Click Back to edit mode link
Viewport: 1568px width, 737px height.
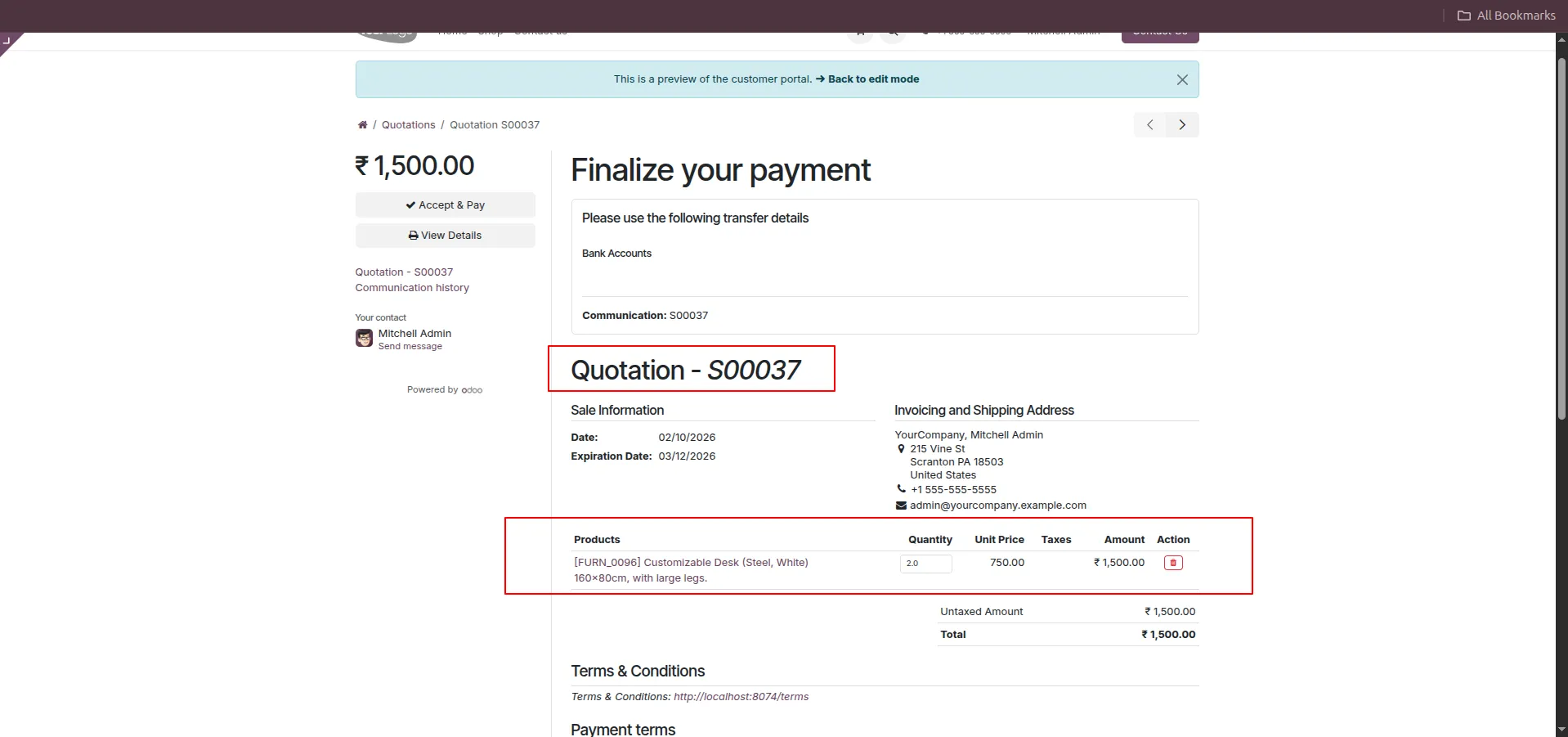point(872,79)
